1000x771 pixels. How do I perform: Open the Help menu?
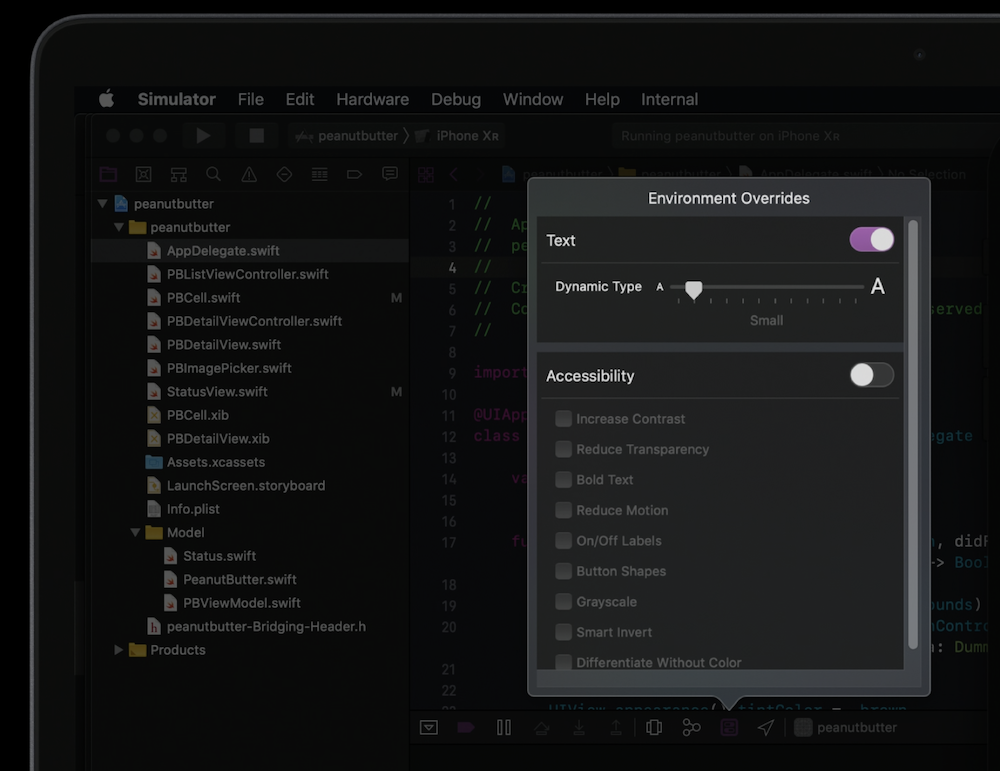[602, 99]
